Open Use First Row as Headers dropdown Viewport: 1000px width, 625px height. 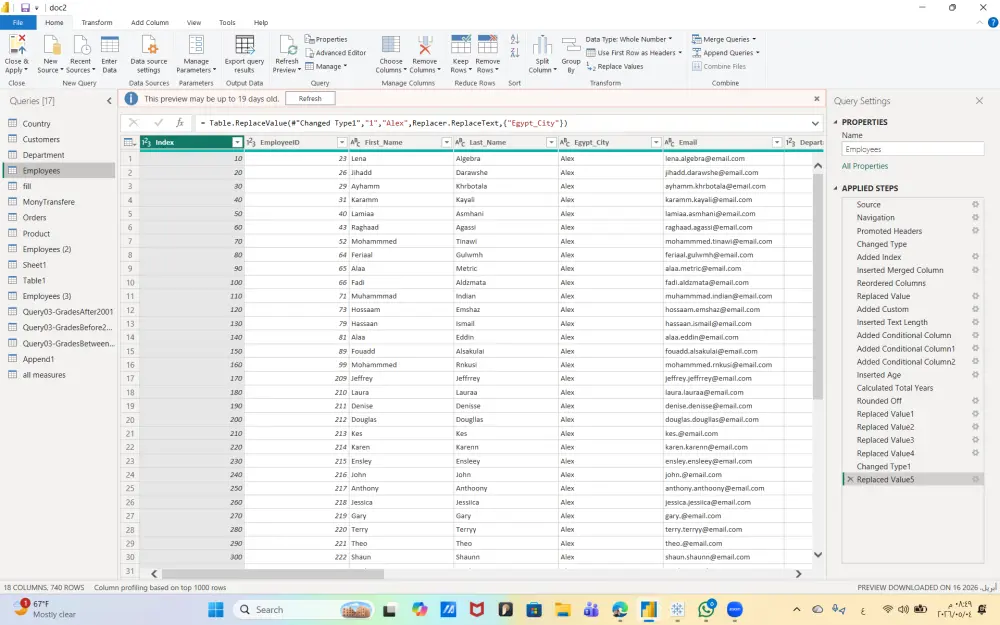click(634, 53)
